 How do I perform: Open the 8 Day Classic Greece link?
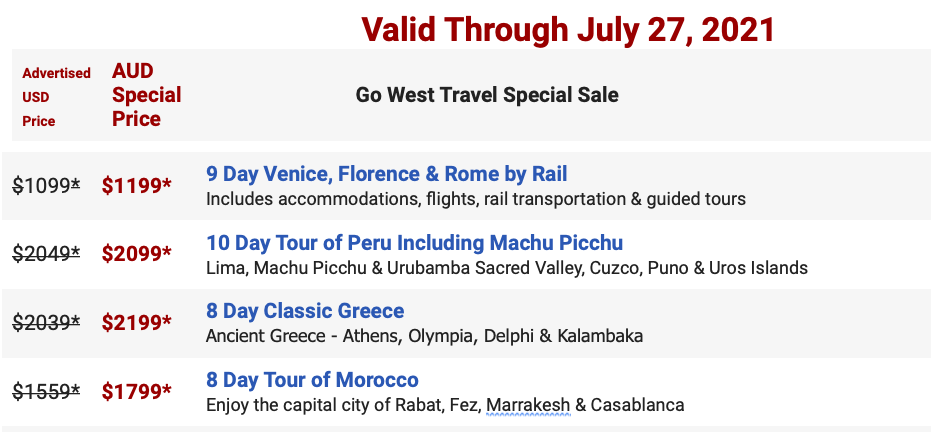tap(305, 311)
